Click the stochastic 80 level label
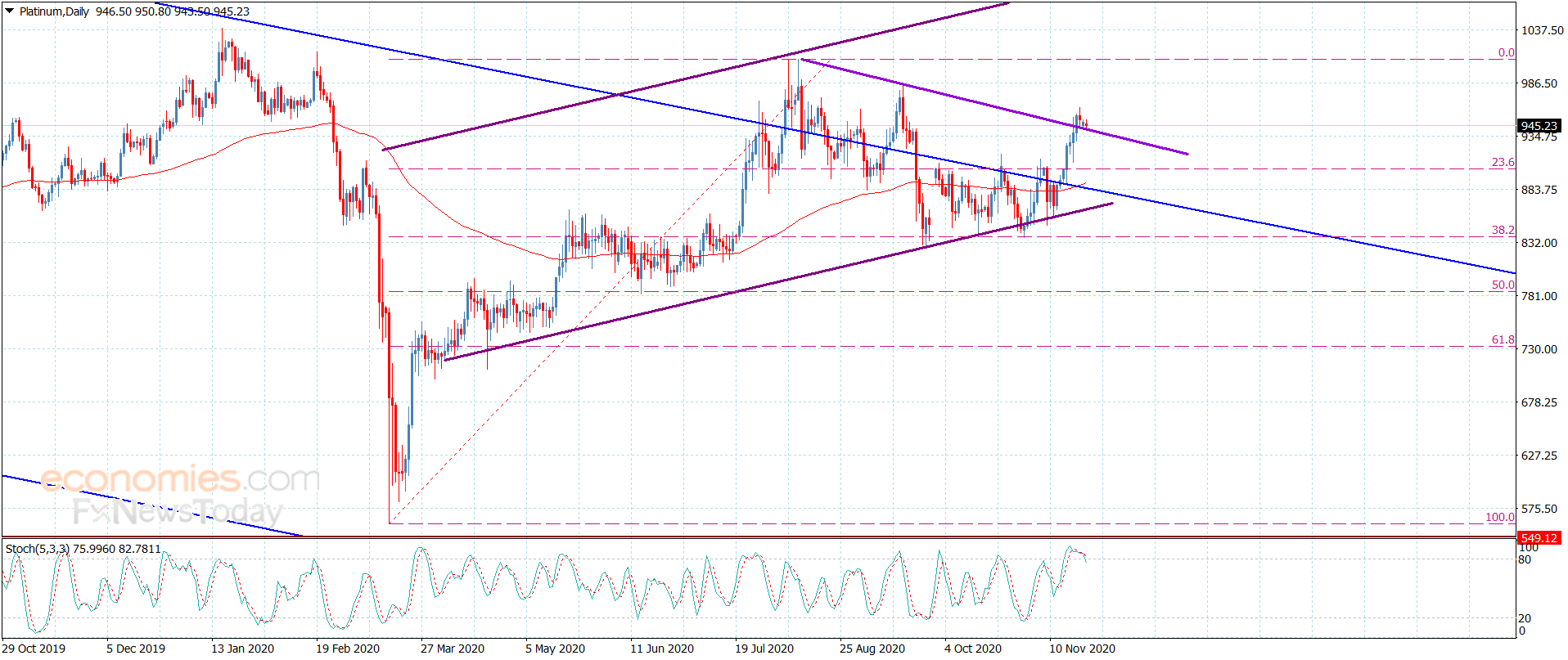The width and height of the screenshot is (1568, 660). coord(1525,559)
